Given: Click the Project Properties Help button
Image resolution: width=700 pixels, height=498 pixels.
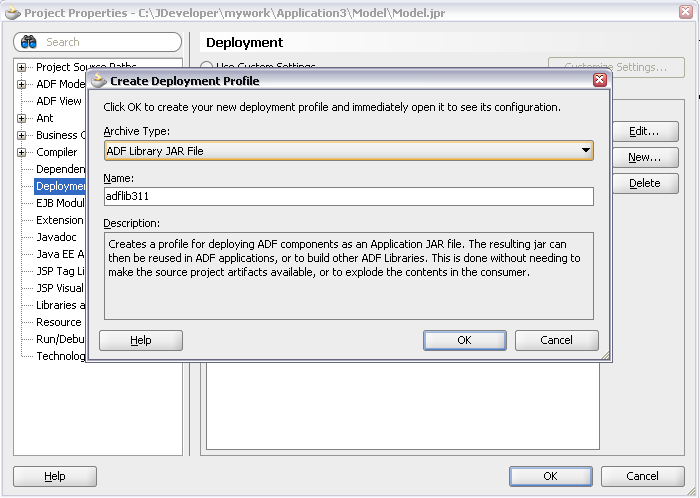Looking at the screenshot, I should [x=55, y=476].
